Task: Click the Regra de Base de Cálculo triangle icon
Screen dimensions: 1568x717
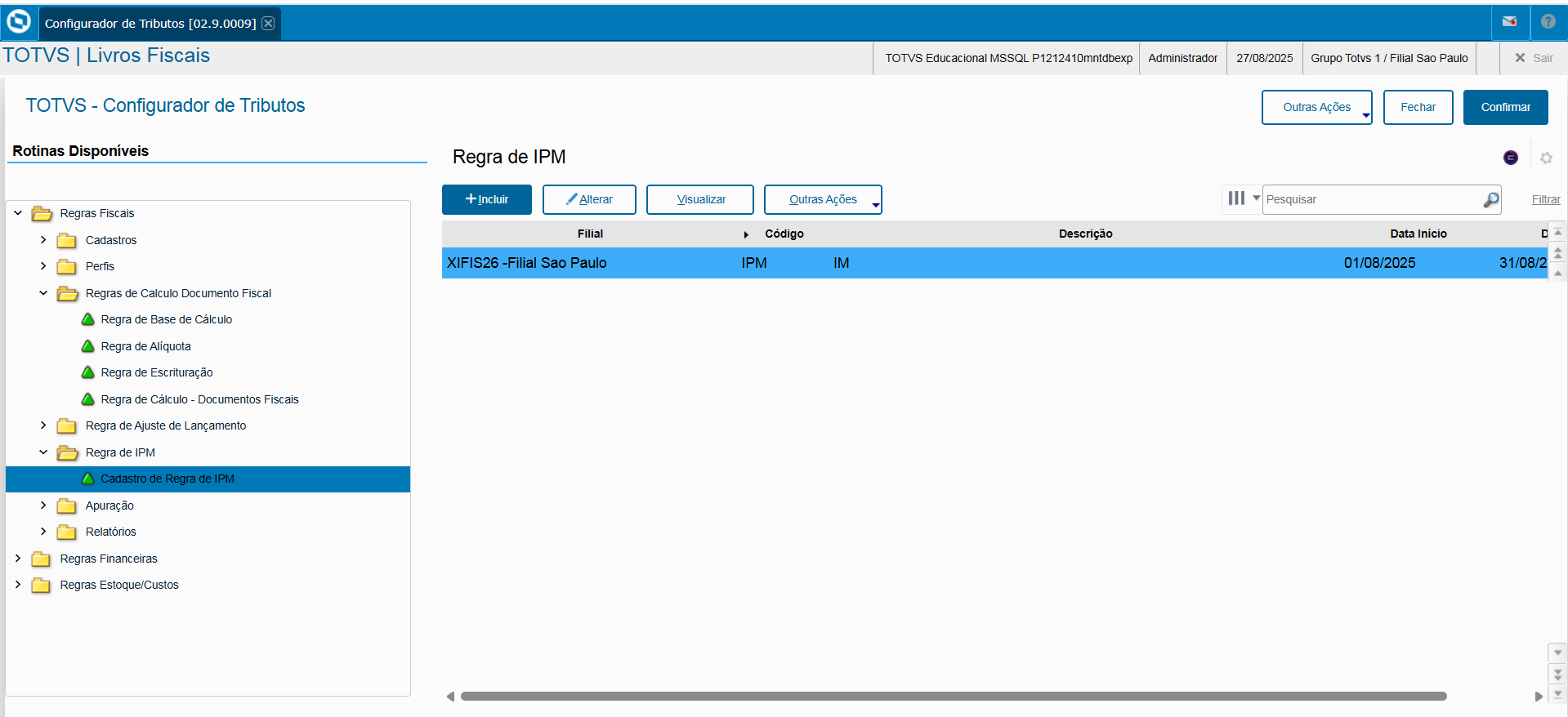Action: pos(88,319)
